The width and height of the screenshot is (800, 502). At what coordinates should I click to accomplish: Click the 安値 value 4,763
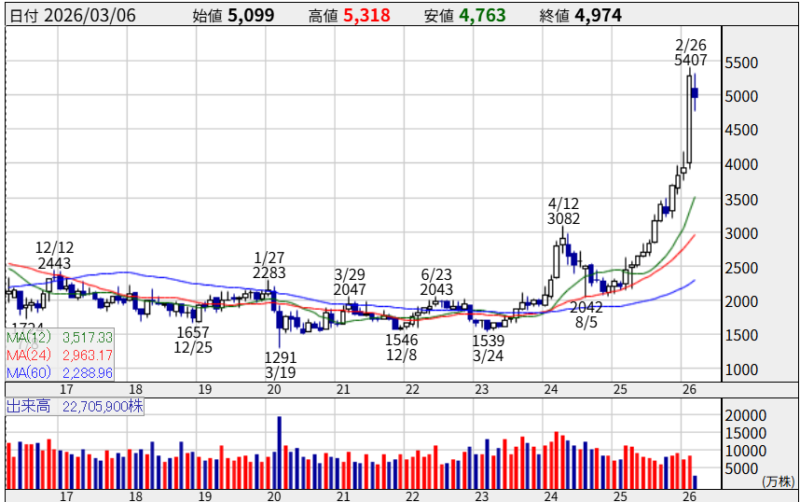tap(483, 15)
